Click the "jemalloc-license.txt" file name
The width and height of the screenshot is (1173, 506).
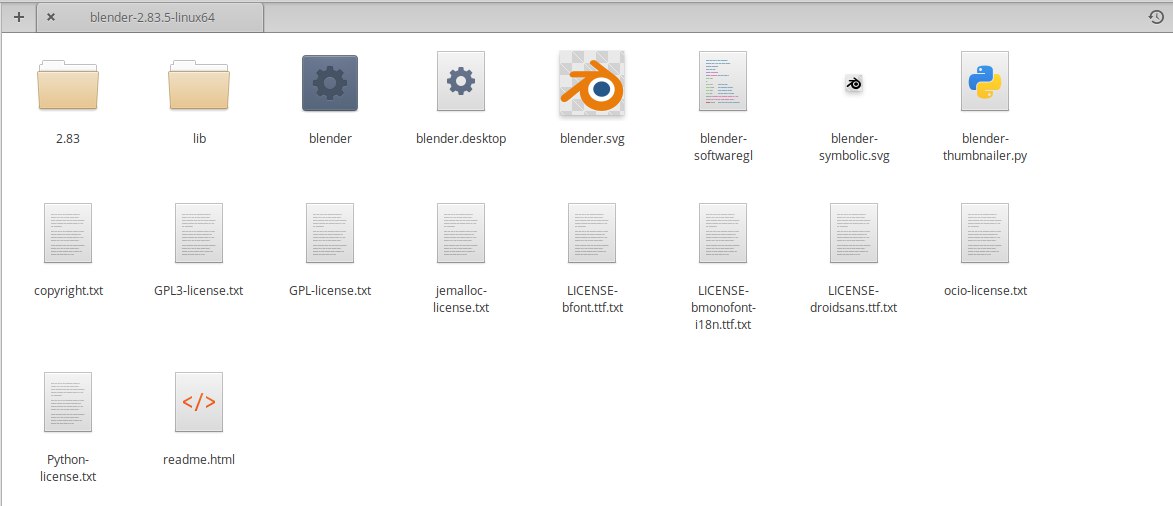click(461, 299)
